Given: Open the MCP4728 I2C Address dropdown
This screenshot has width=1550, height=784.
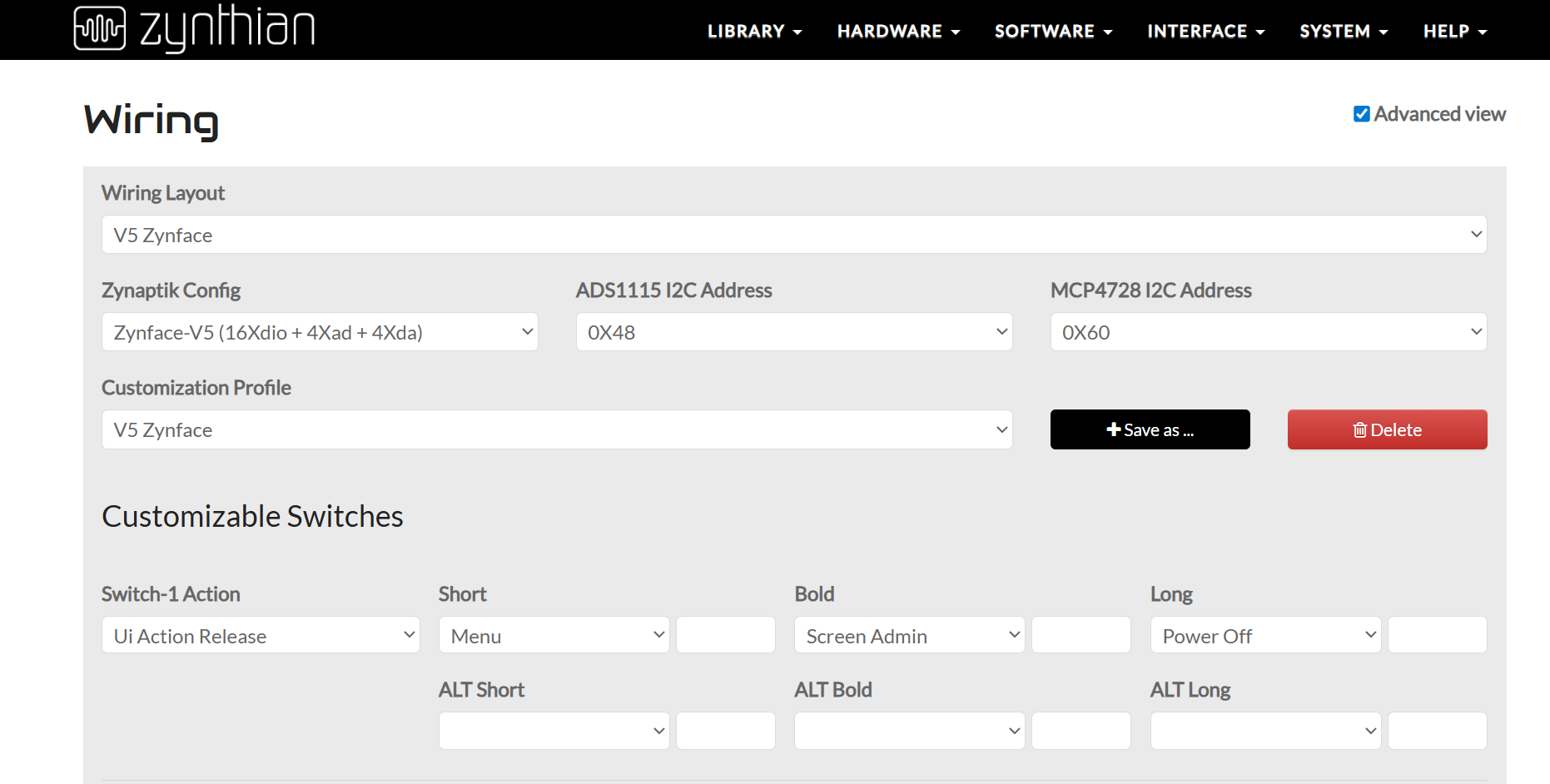Looking at the screenshot, I should pos(1269,332).
